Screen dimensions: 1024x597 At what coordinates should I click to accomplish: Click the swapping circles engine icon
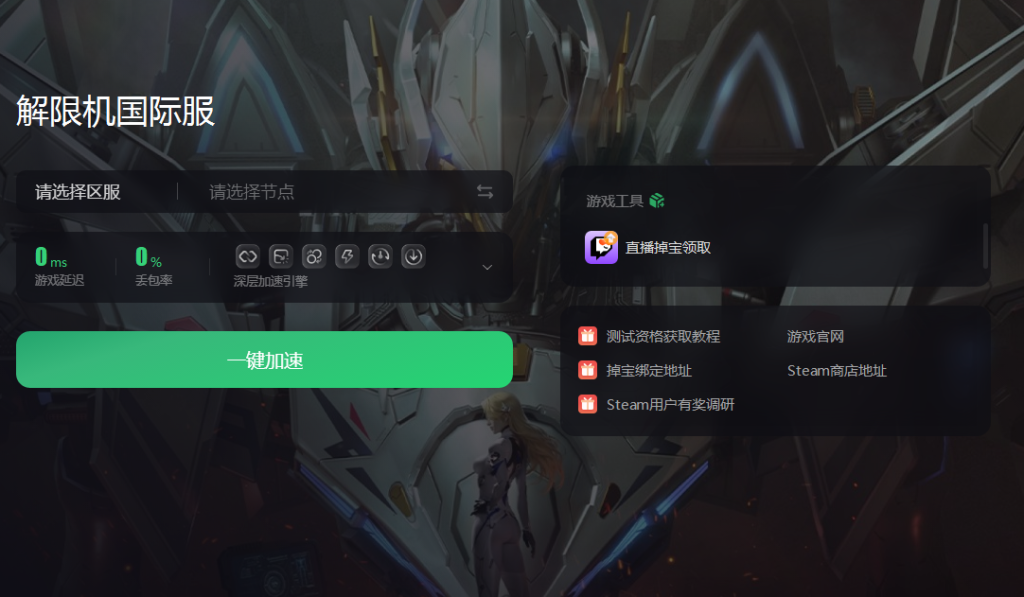click(x=314, y=257)
